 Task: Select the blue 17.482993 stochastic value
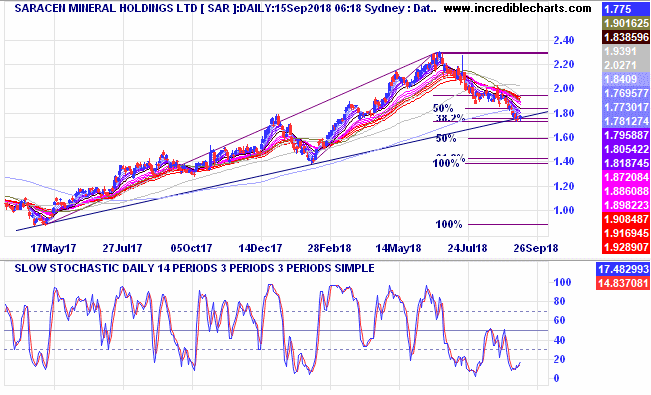tap(623, 269)
